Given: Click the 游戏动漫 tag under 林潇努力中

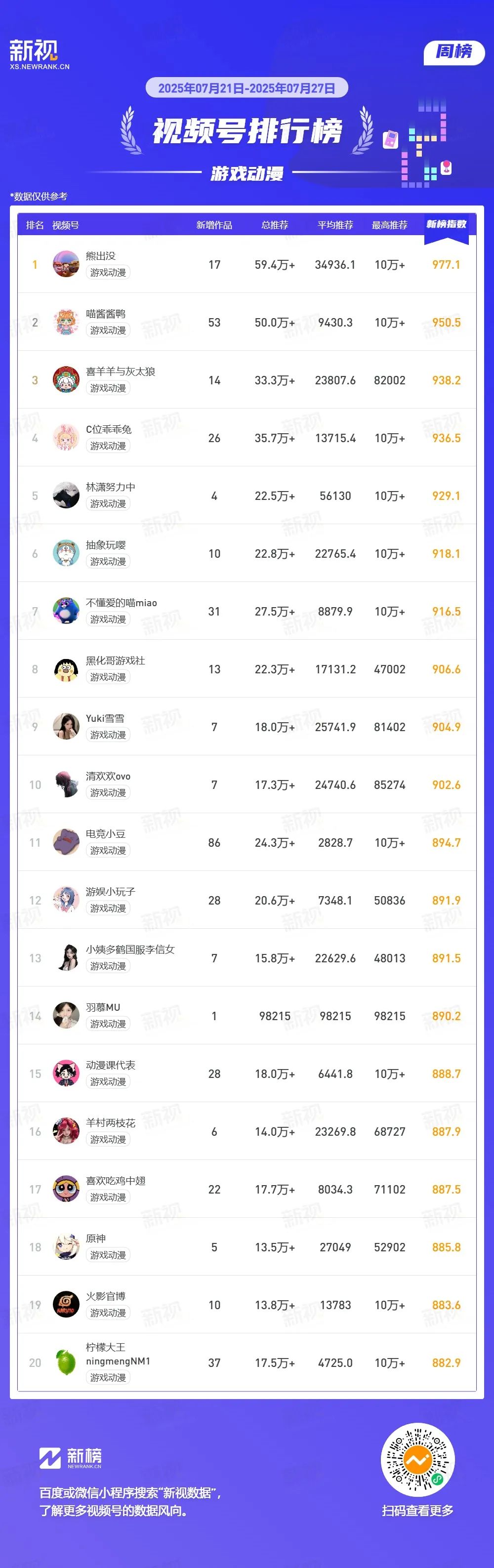Looking at the screenshot, I should point(108,504).
